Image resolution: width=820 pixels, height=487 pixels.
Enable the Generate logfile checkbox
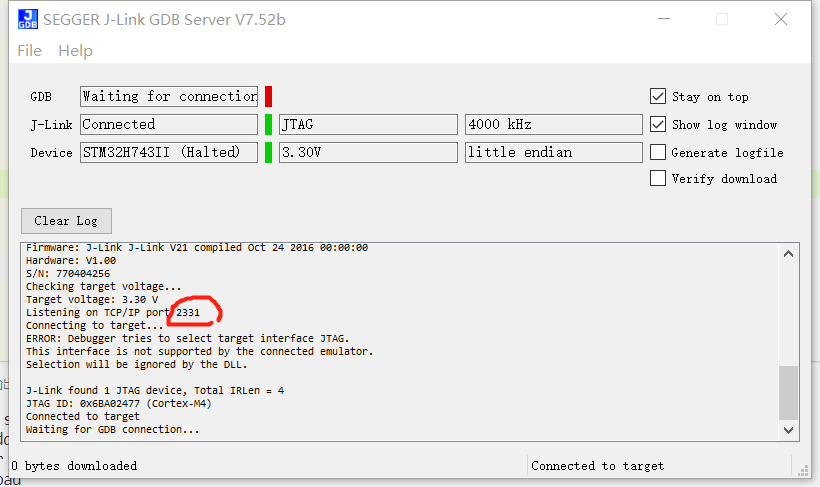pyautogui.click(x=658, y=152)
